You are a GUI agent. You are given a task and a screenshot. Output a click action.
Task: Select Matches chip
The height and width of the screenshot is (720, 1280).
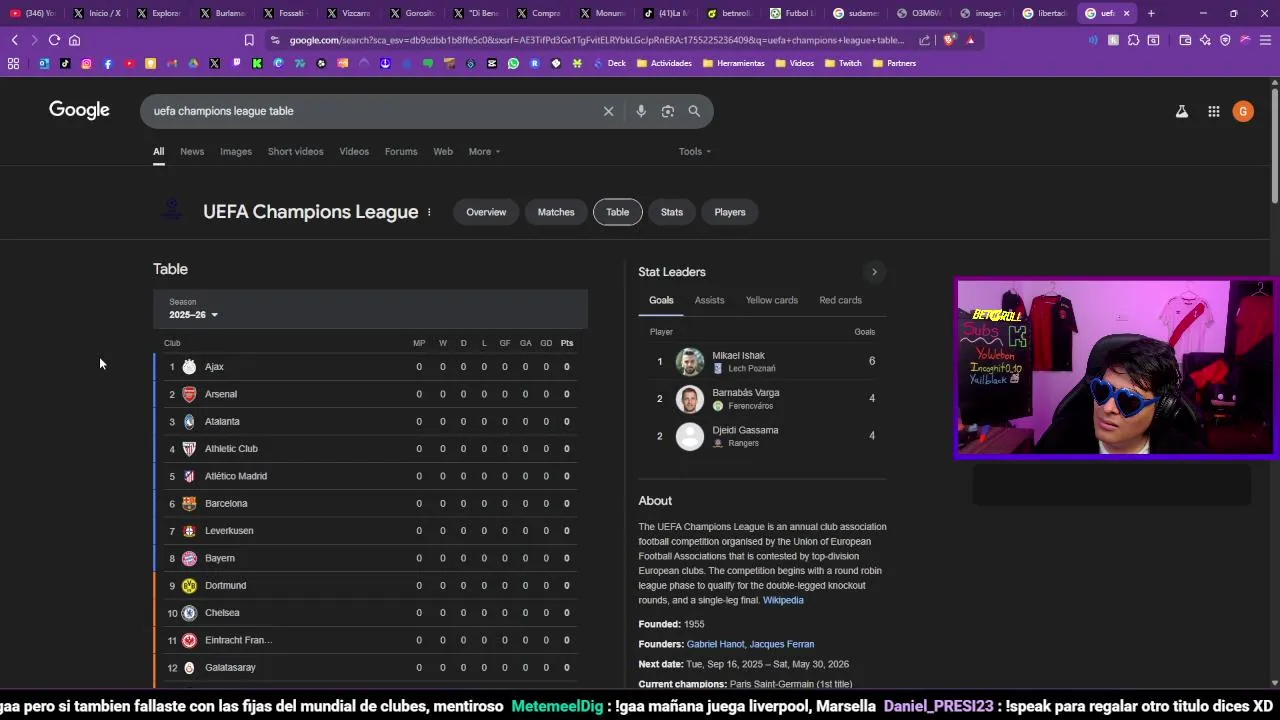[556, 212]
